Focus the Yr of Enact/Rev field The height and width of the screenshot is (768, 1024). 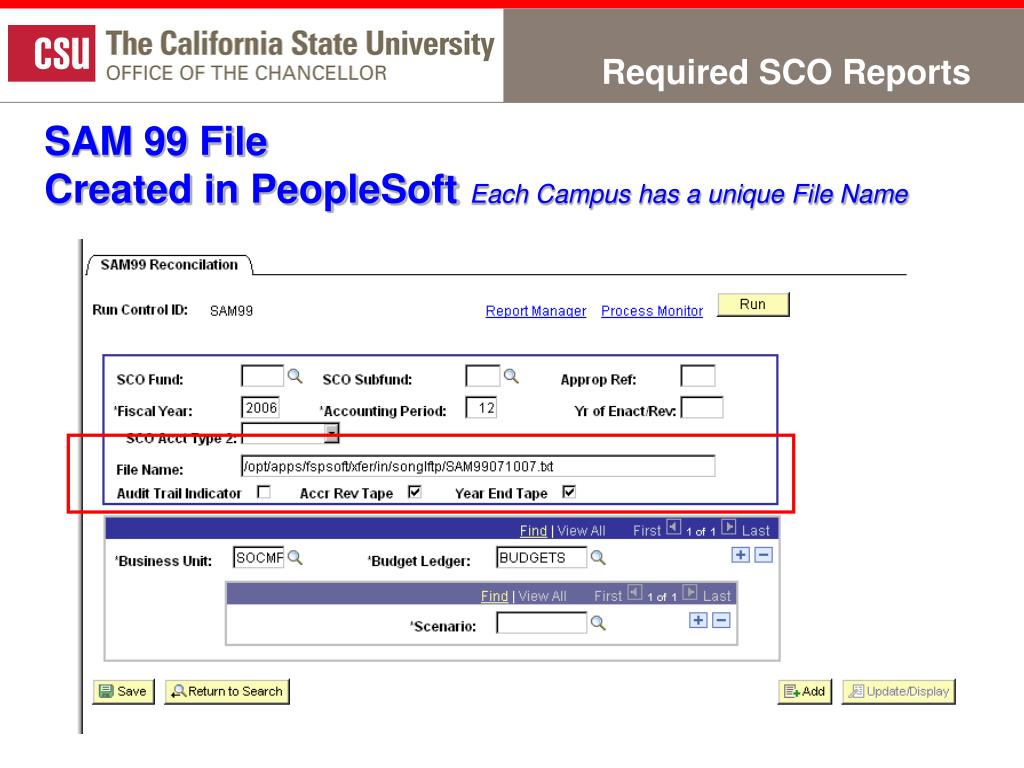pos(701,408)
